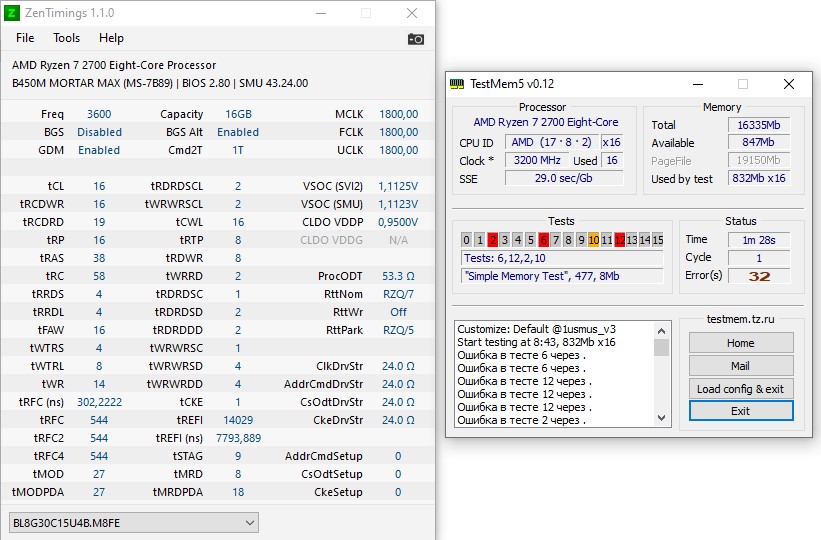
Task: Click the log scrollbar thumb in TestMem5
Action: click(661, 348)
